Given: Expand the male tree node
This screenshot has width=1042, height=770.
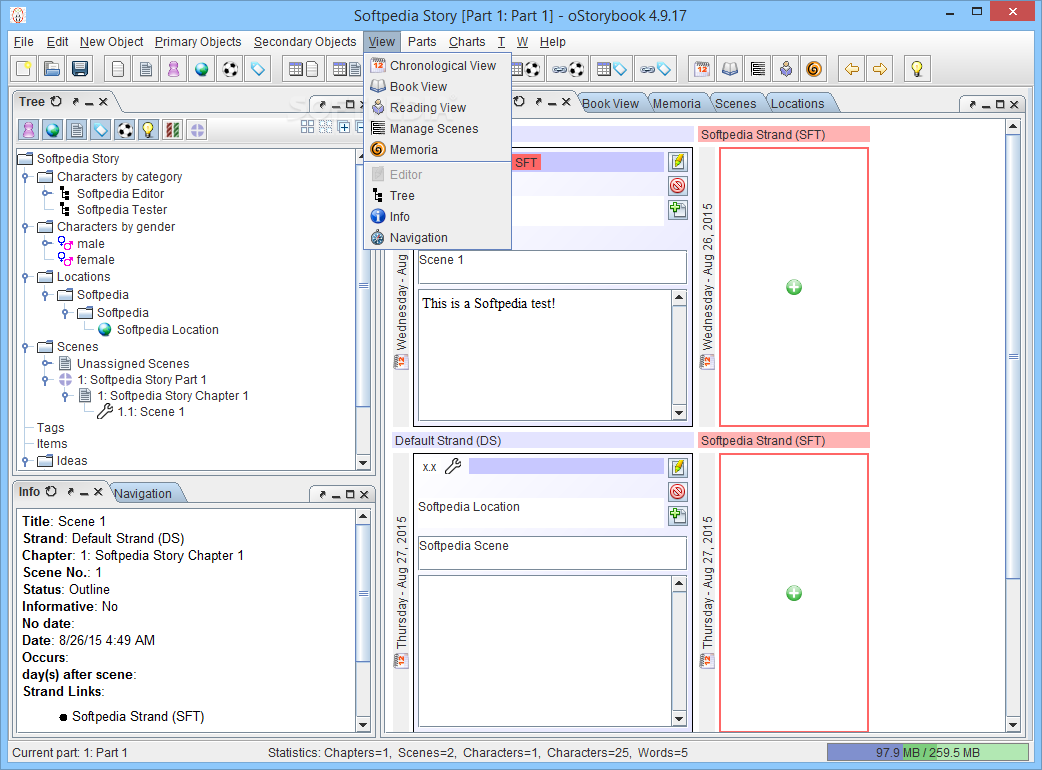Looking at the screenshot, I should [x=46, y=243].
